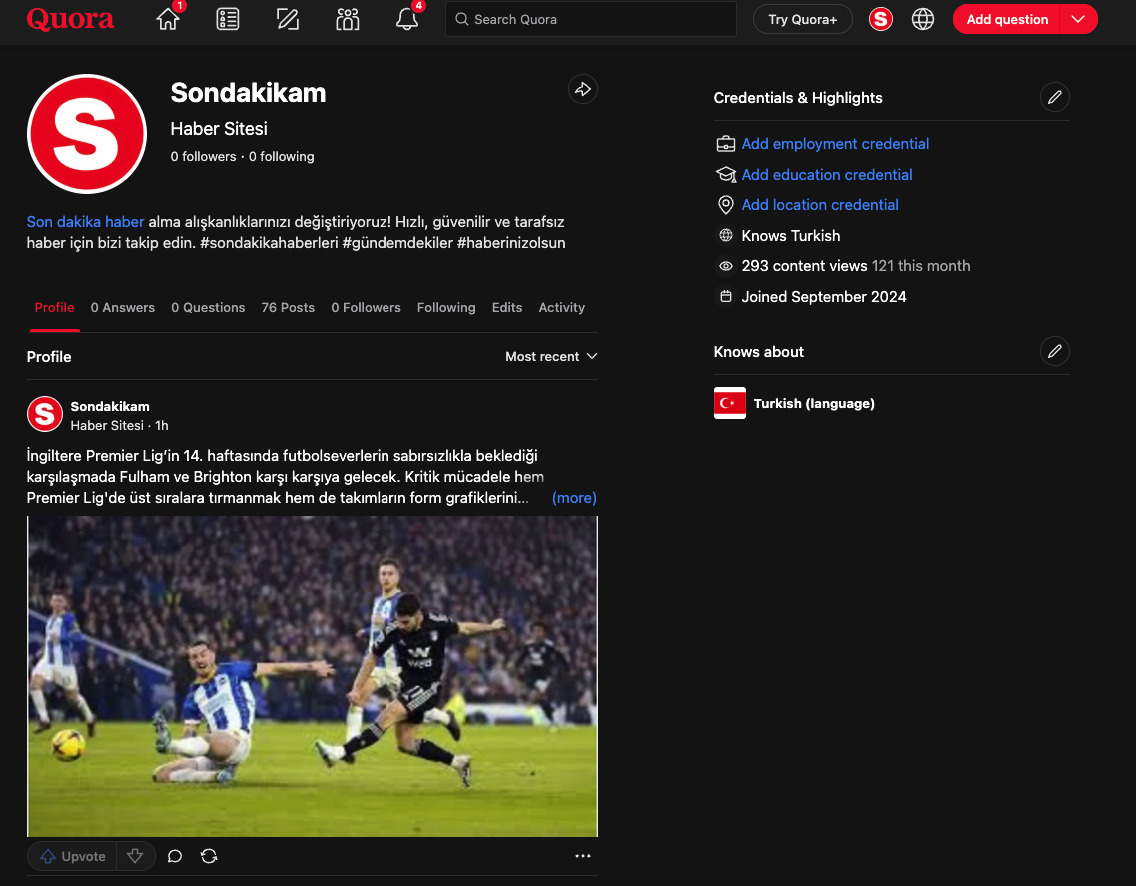Repost the Fulham-Brighton post via the repost icon
1136x886 pixels.
point(209,856)
